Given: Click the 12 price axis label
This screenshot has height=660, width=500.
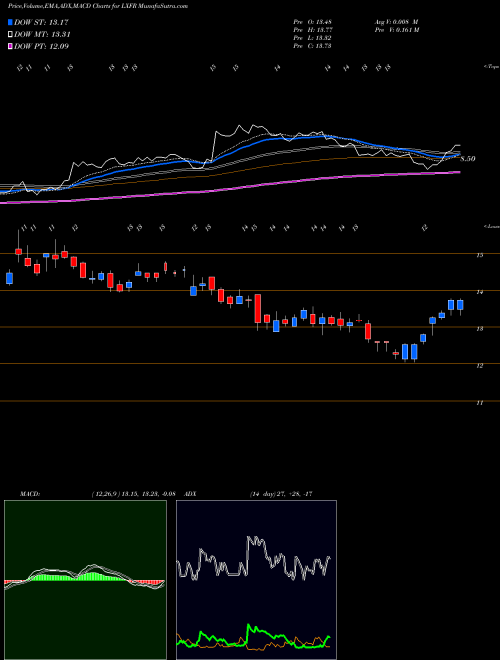Looking at the screenshot, I should [x=479, y=366].
